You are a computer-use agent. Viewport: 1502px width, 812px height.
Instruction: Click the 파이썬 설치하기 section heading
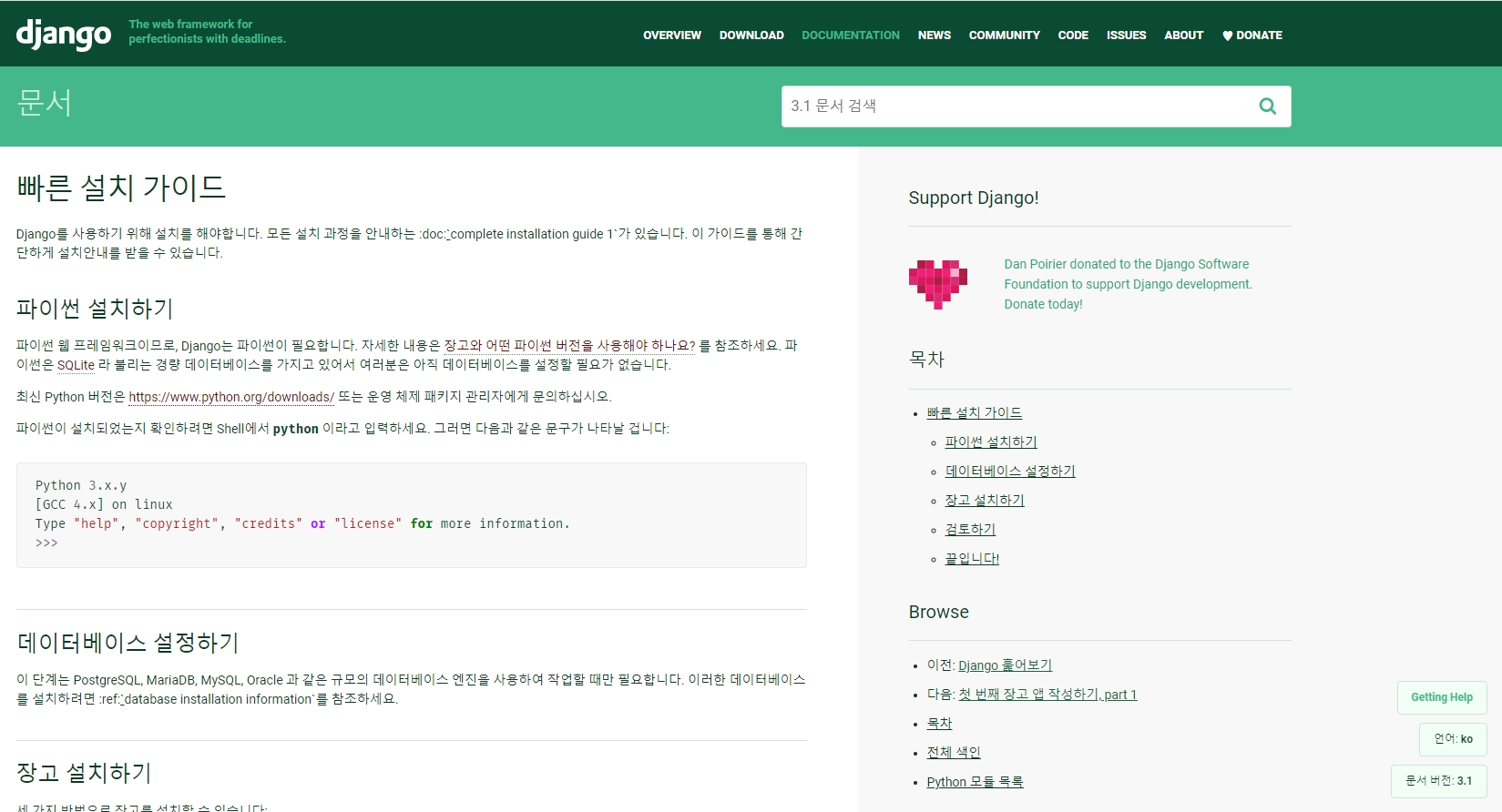[x=95, y=309]
